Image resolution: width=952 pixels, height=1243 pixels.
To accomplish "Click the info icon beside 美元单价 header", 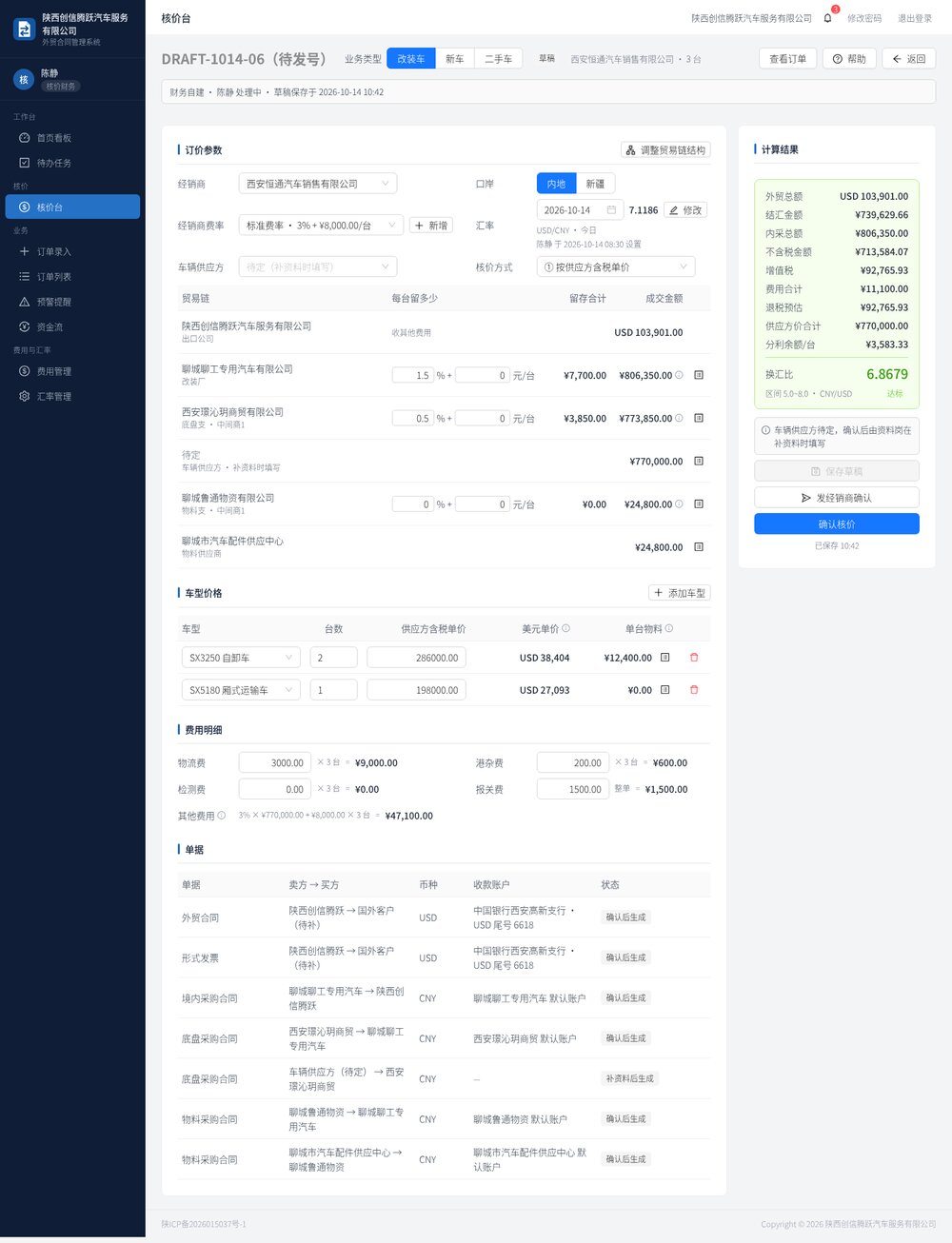I will pos(566,628).
